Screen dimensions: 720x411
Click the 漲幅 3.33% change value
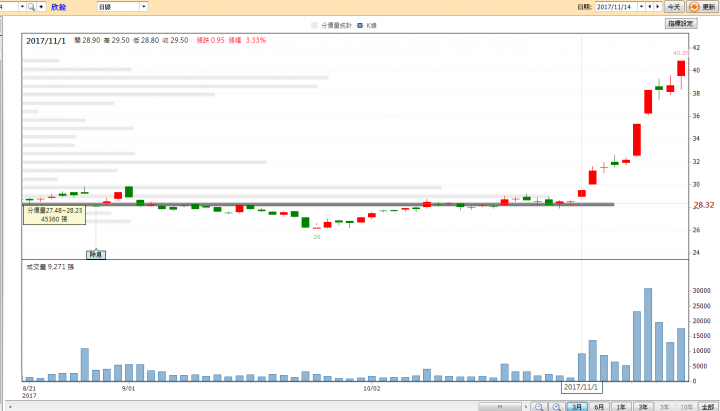247,40
